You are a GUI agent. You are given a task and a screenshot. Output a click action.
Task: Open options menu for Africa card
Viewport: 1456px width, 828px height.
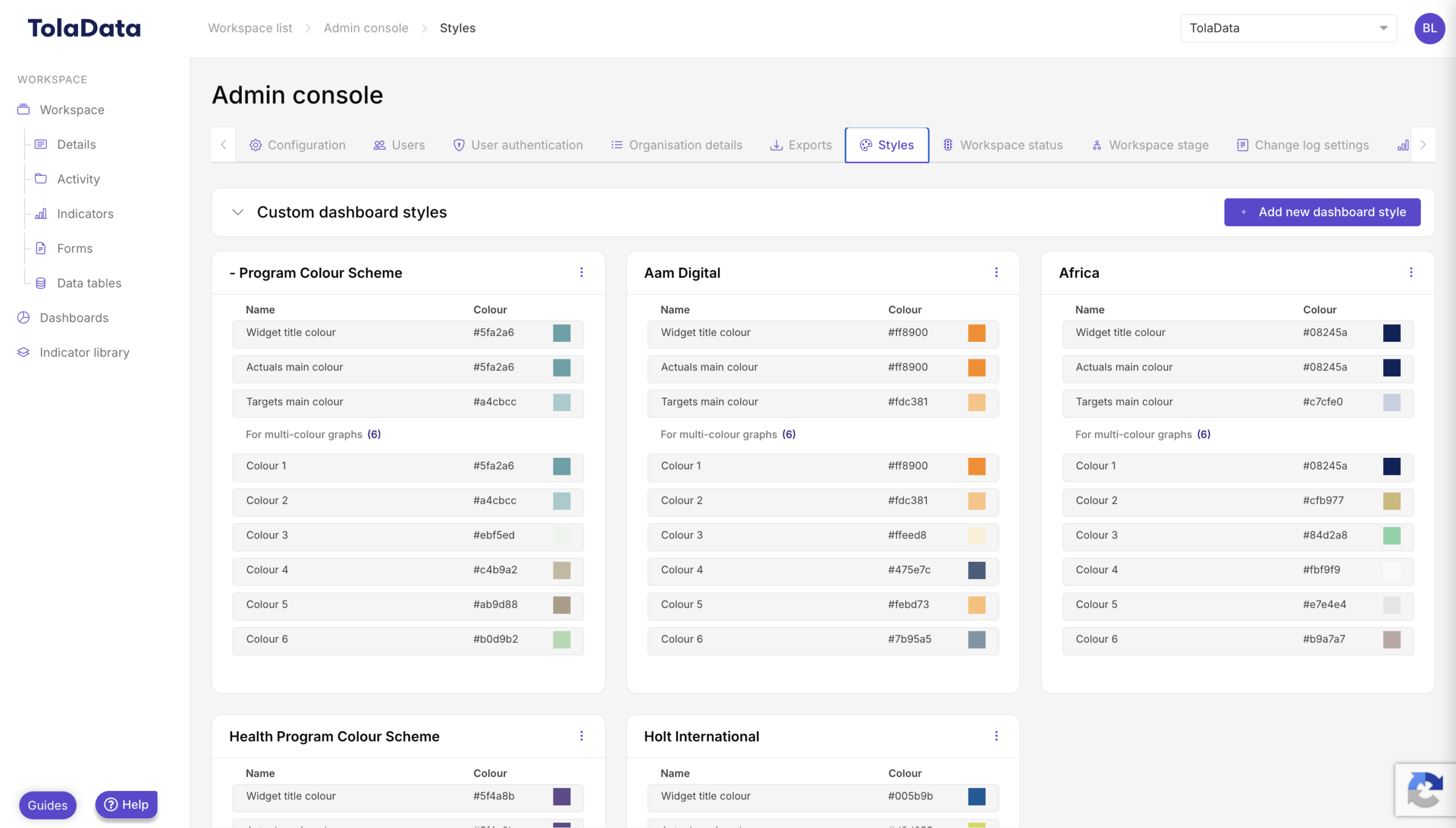(x=1410, y=272)
